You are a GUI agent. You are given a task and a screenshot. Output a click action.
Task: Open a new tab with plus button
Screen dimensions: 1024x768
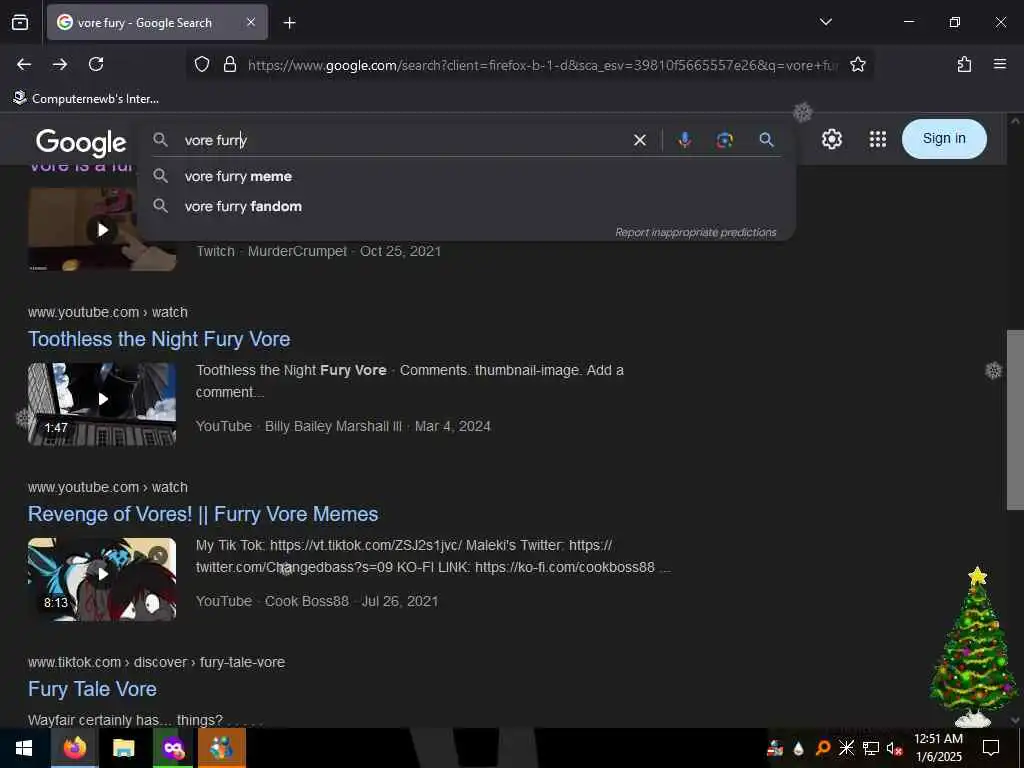[x=289, y=23]
